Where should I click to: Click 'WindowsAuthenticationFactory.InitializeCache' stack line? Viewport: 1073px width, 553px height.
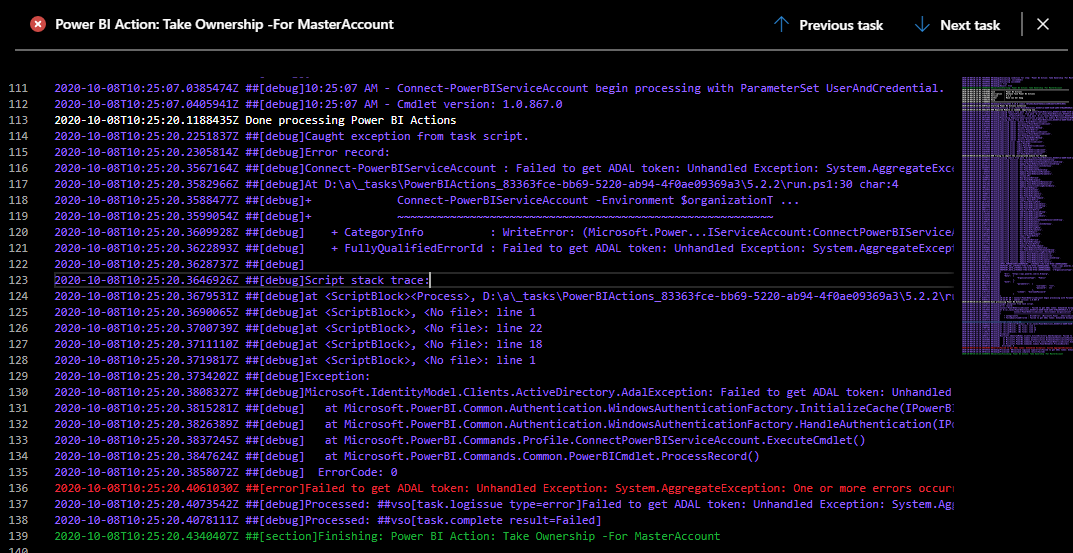tap(504, 408)
